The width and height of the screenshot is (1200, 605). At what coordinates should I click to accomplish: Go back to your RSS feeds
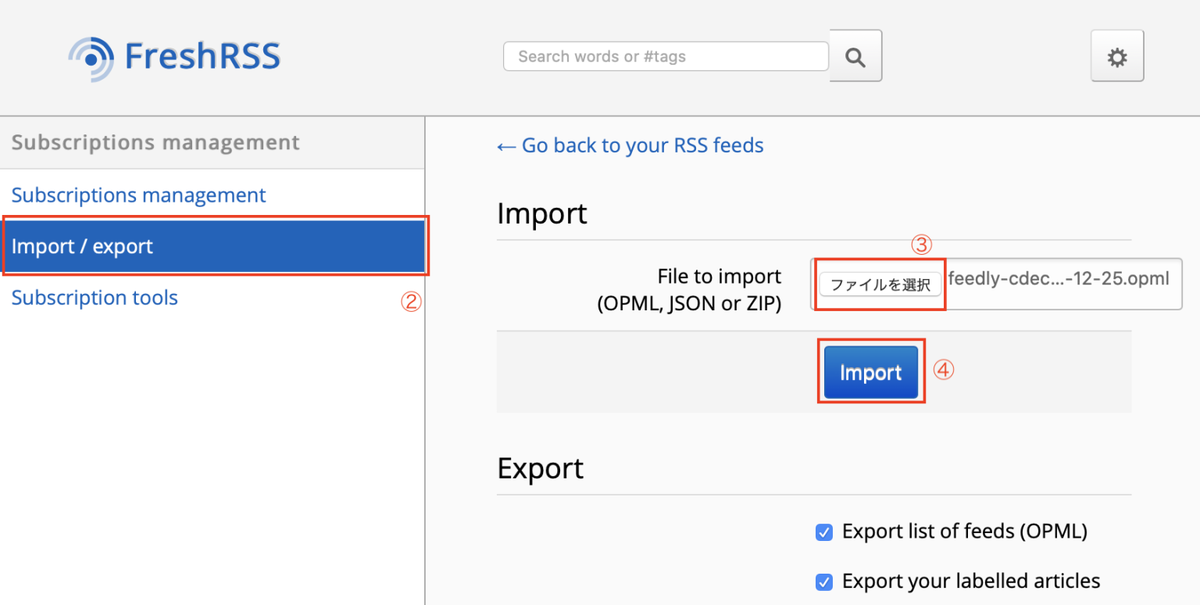click(x=630, y=146)
